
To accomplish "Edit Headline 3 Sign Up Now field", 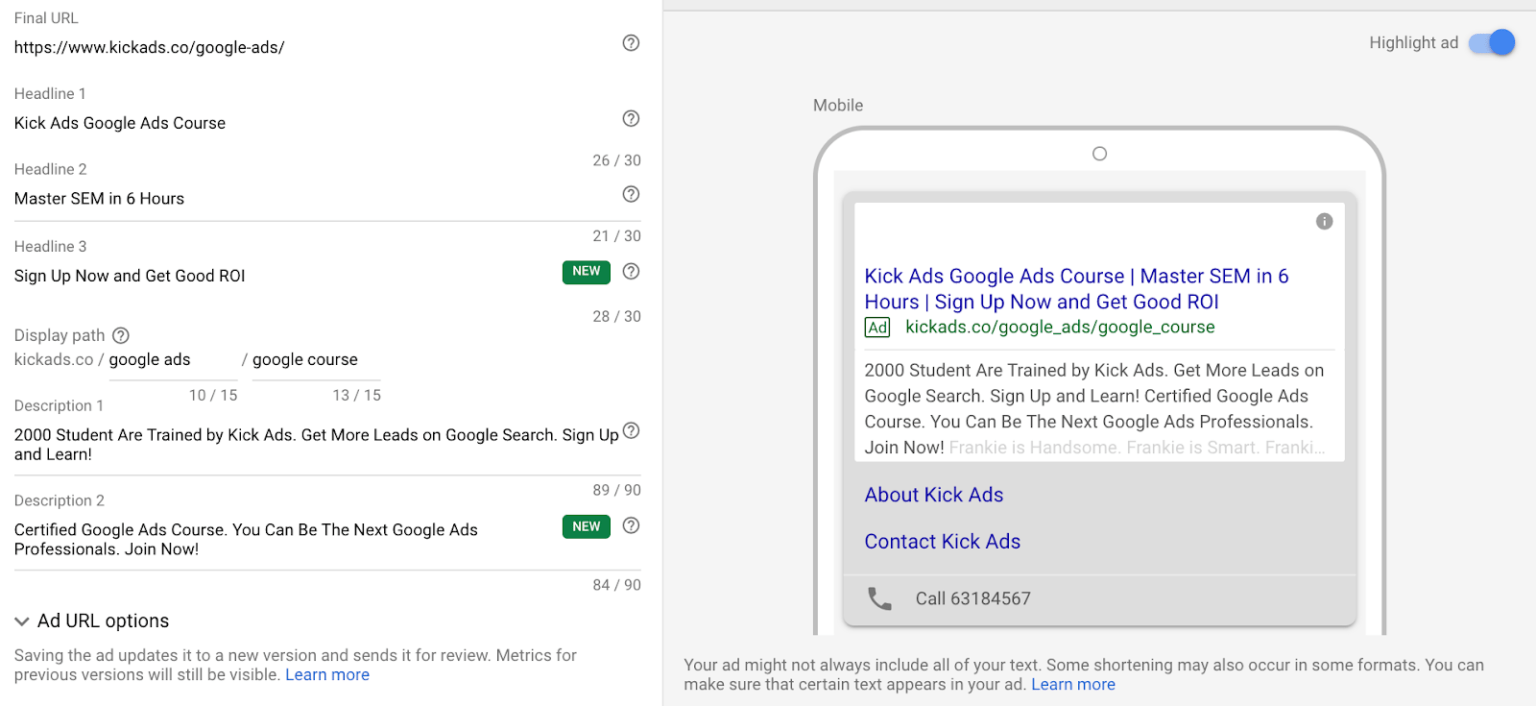I will [284, 276].
